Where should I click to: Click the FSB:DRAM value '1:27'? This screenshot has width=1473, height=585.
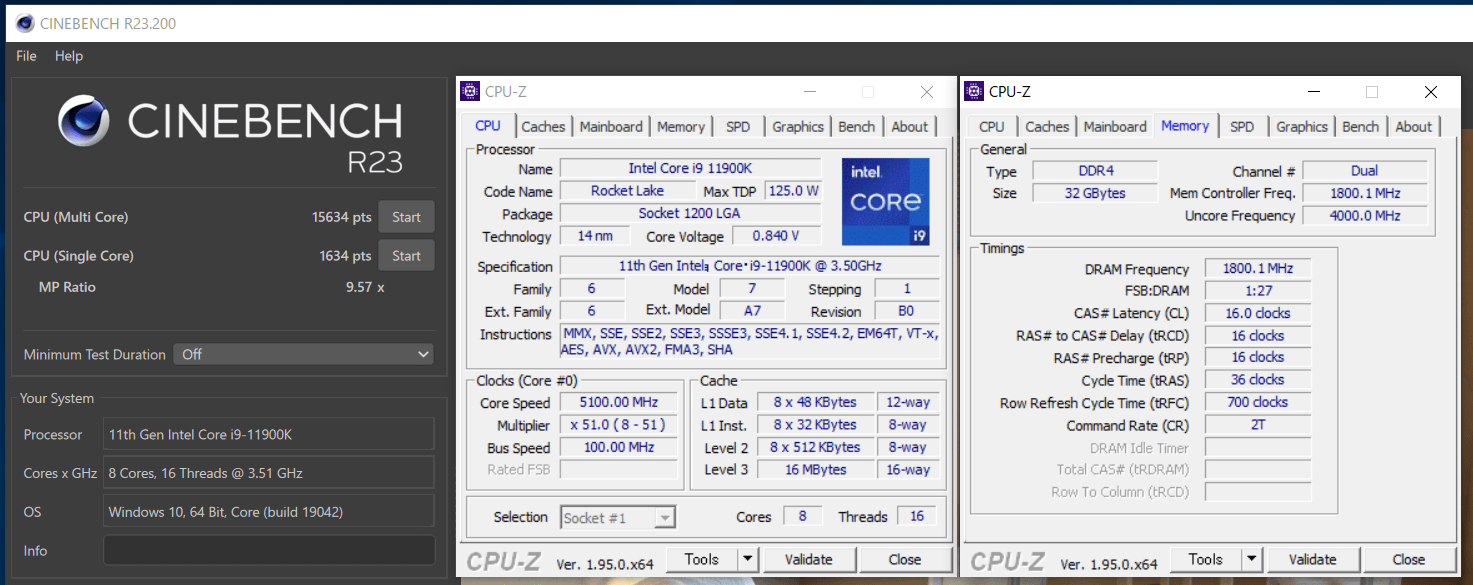click(x=1257, y=291)
